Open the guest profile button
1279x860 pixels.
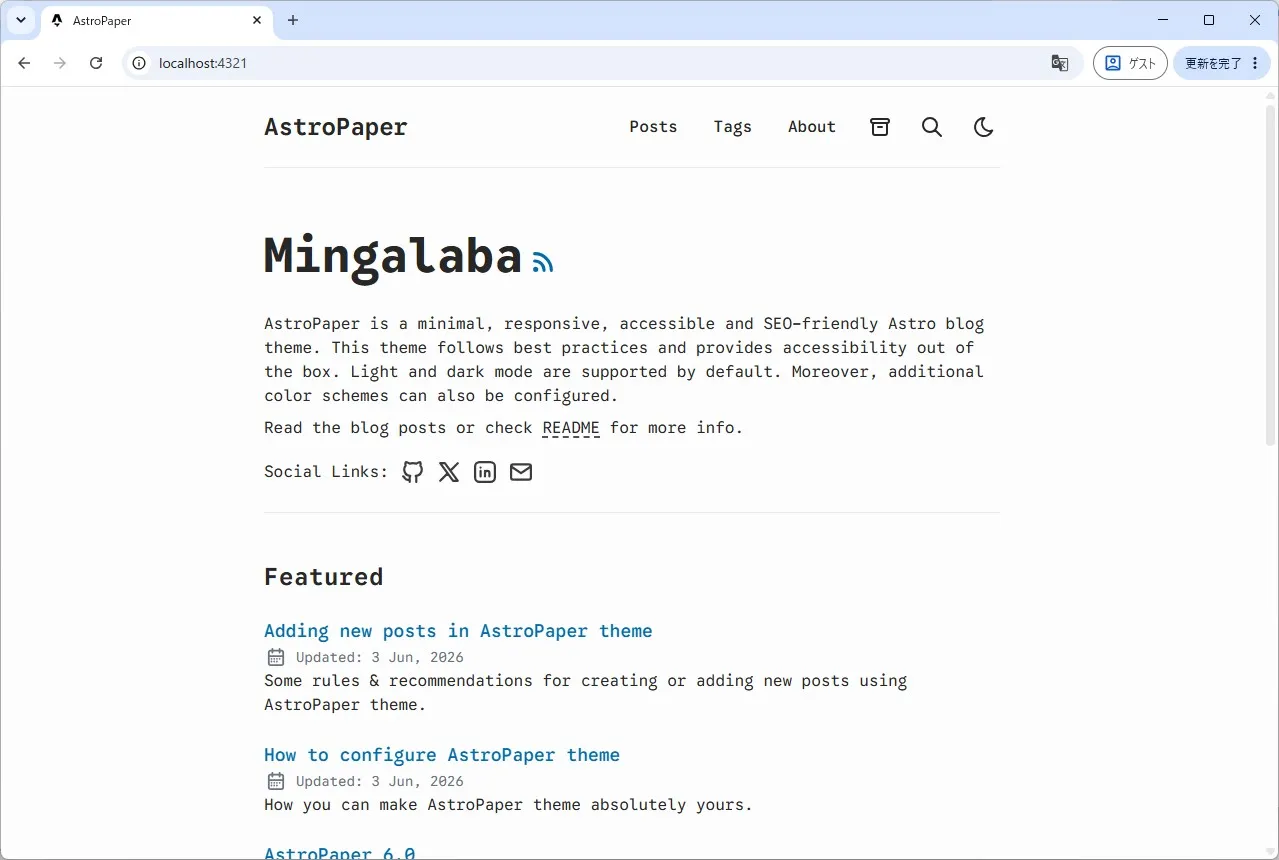(1130, 63)
